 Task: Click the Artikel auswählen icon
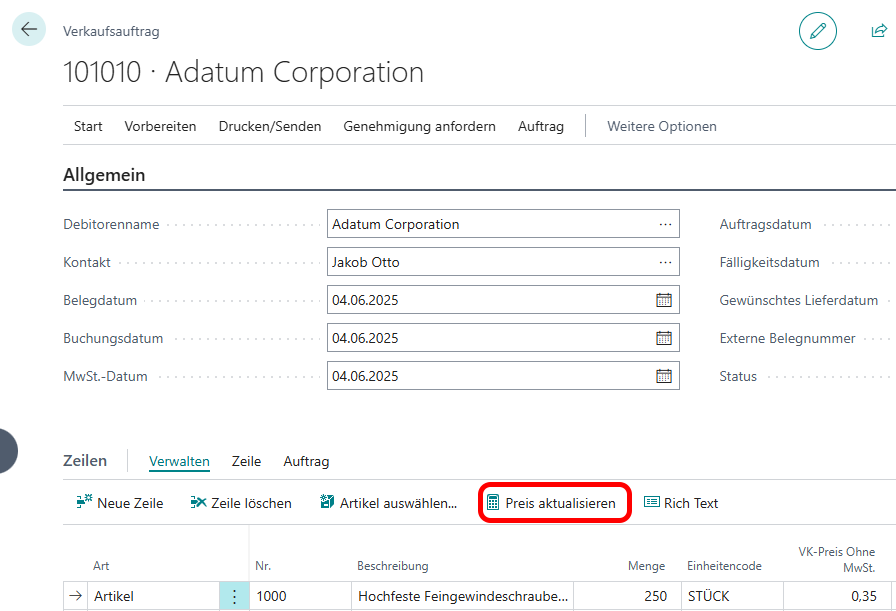click(x=327, y=502)
